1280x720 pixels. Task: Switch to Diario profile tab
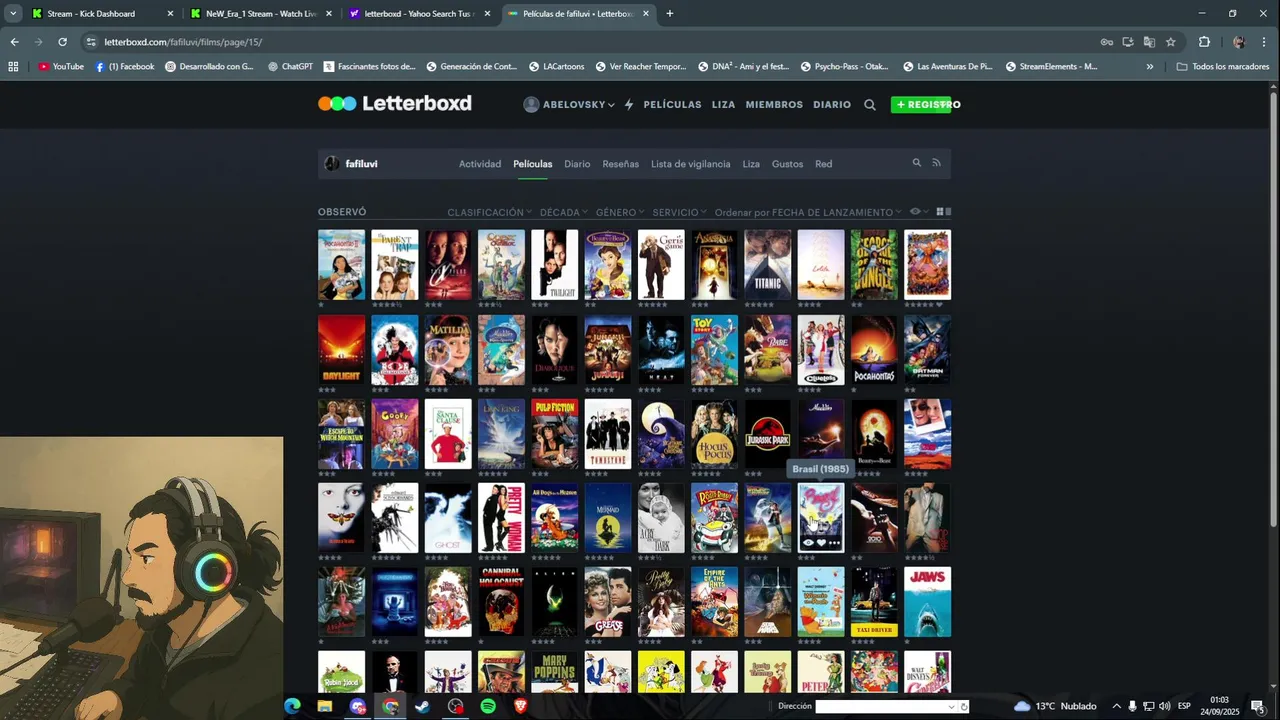(x=577, y=164)
